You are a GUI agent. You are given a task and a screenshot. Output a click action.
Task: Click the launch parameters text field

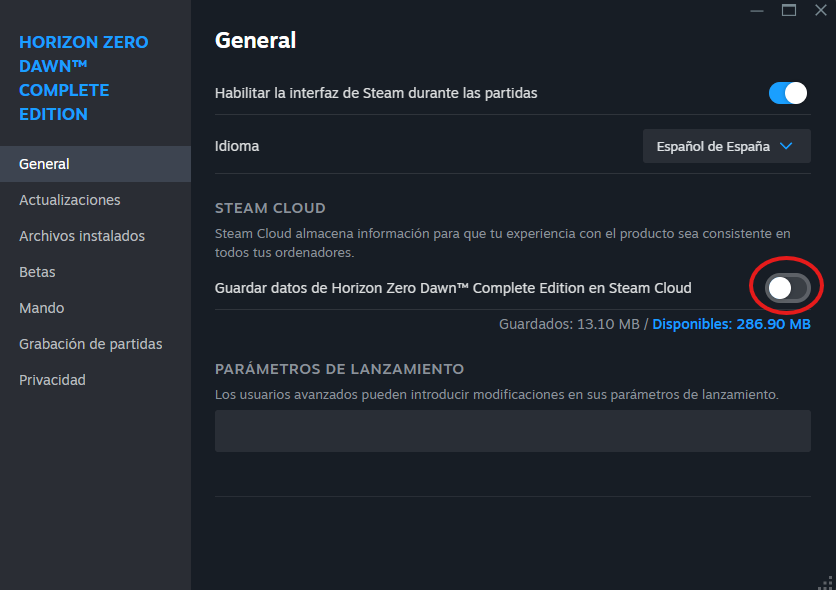click(x=512, y=431)
